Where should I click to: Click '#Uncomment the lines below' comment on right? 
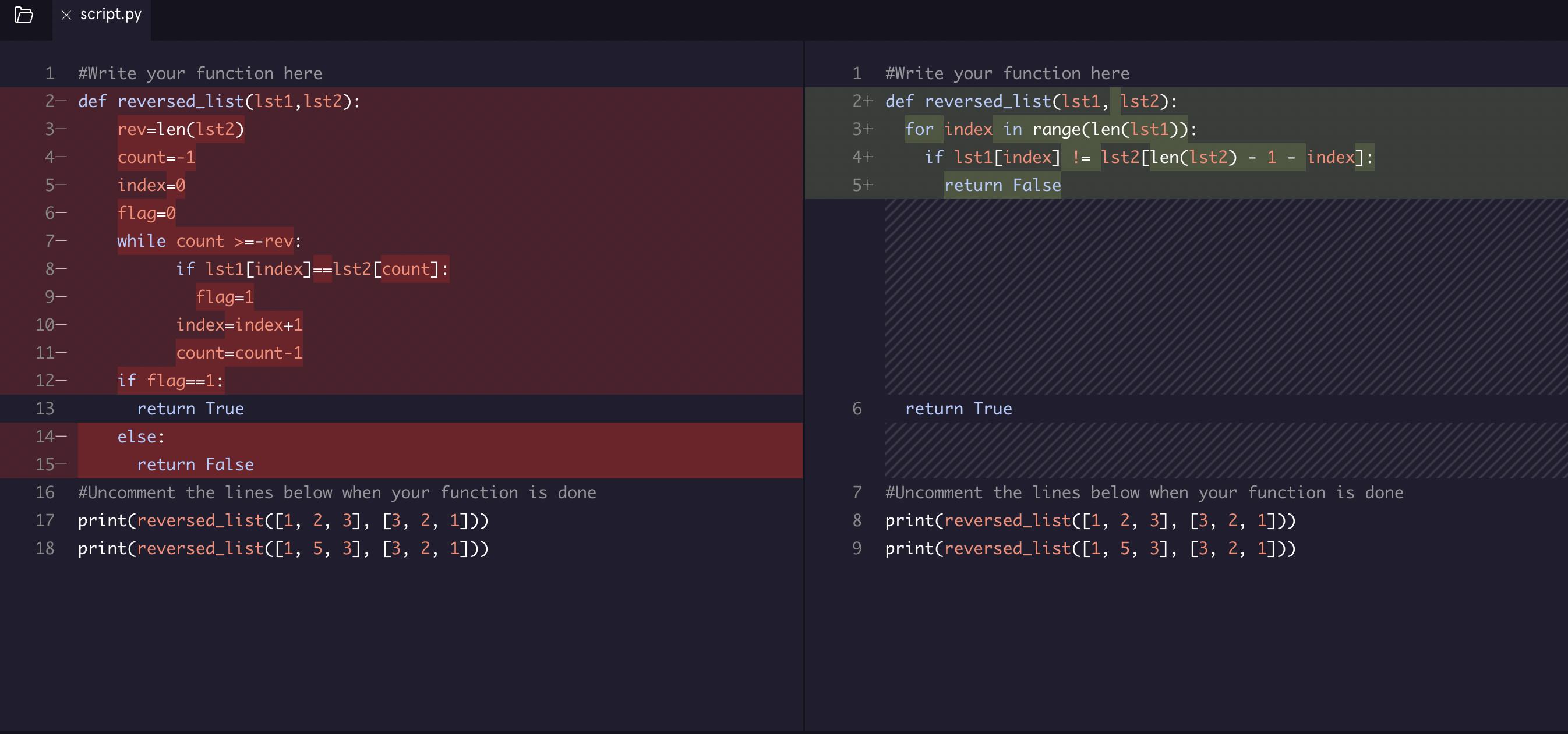(1144, 492)
